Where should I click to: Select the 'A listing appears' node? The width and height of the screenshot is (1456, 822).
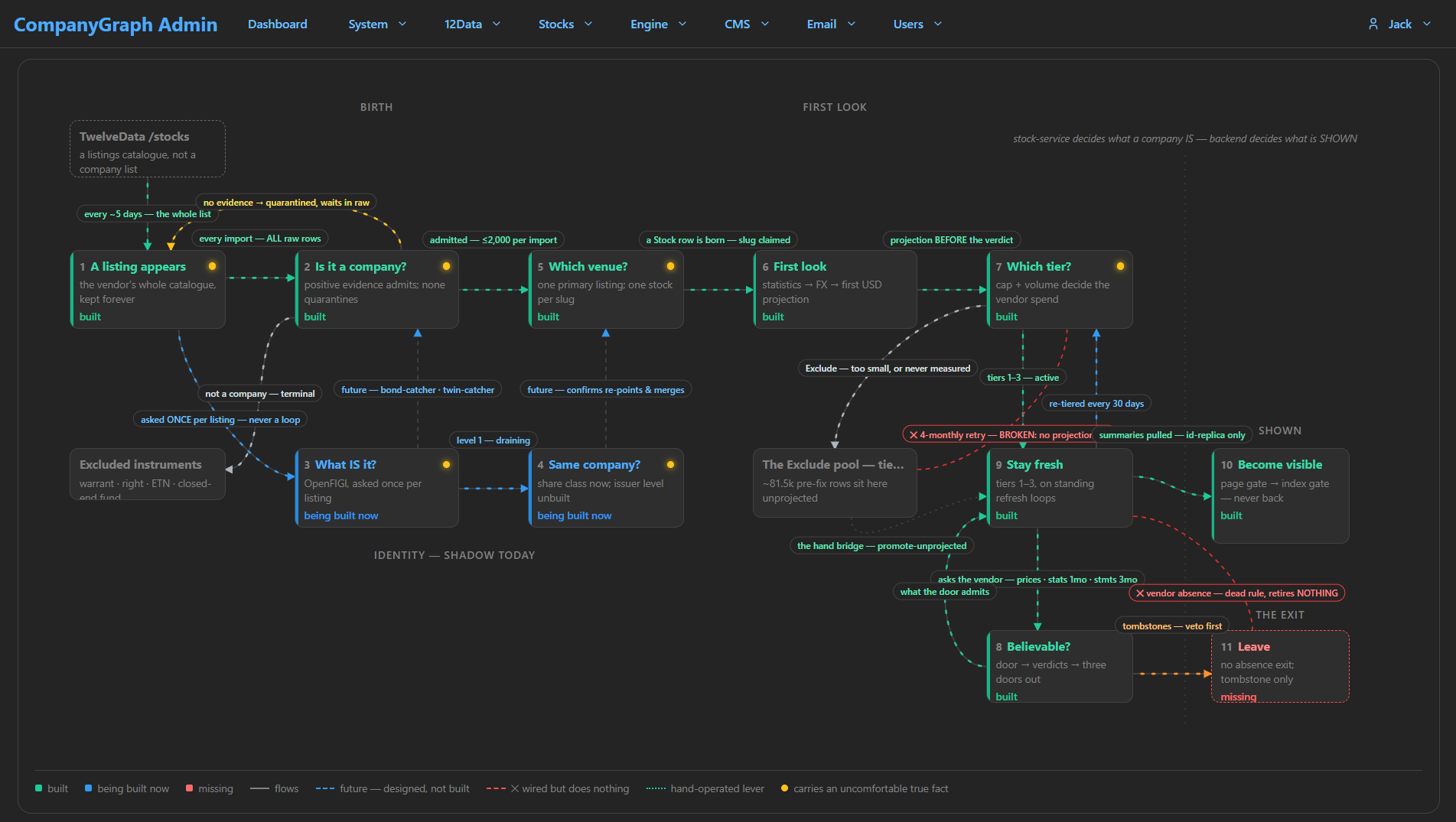pyautogui.click(x=148, y=290)
